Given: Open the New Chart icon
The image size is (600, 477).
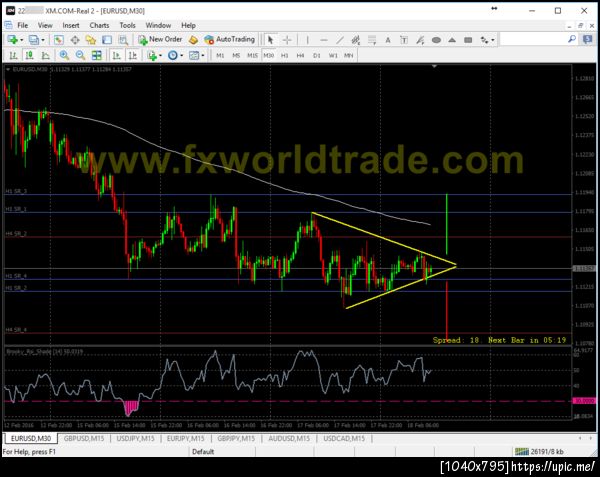Looking at the screenshot, I should (x=12, y=40).
